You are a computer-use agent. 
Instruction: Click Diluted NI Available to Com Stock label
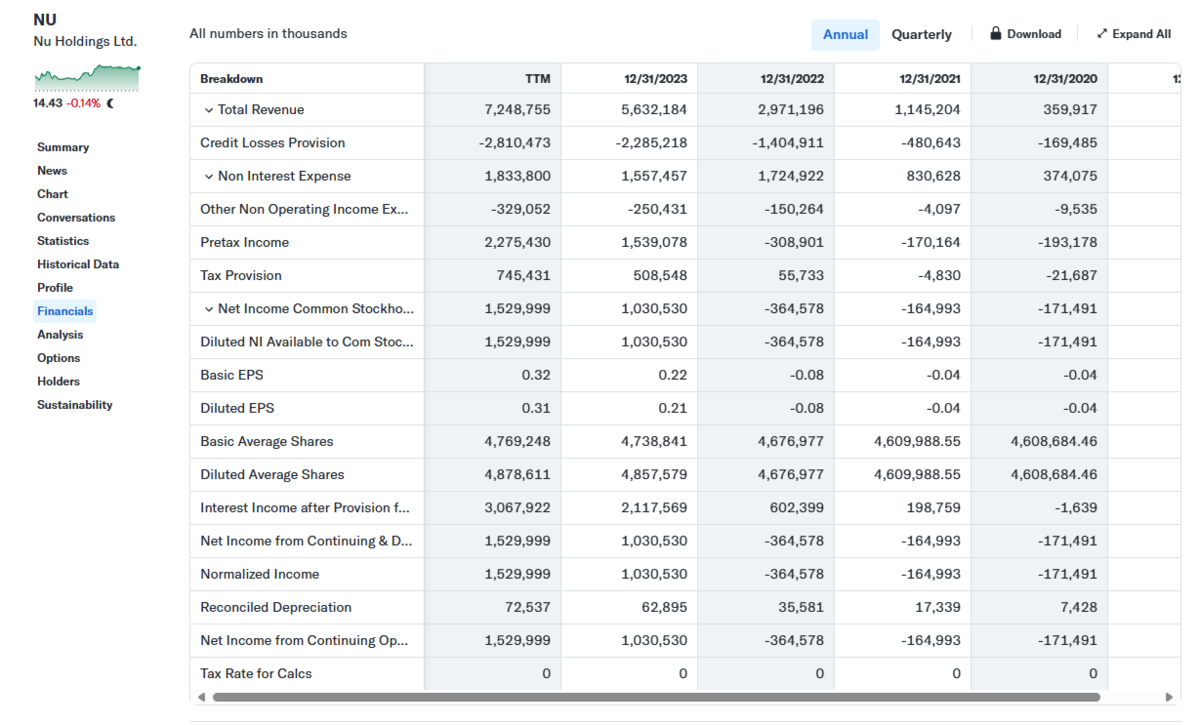pyautogui.click(x=307, y=342)
